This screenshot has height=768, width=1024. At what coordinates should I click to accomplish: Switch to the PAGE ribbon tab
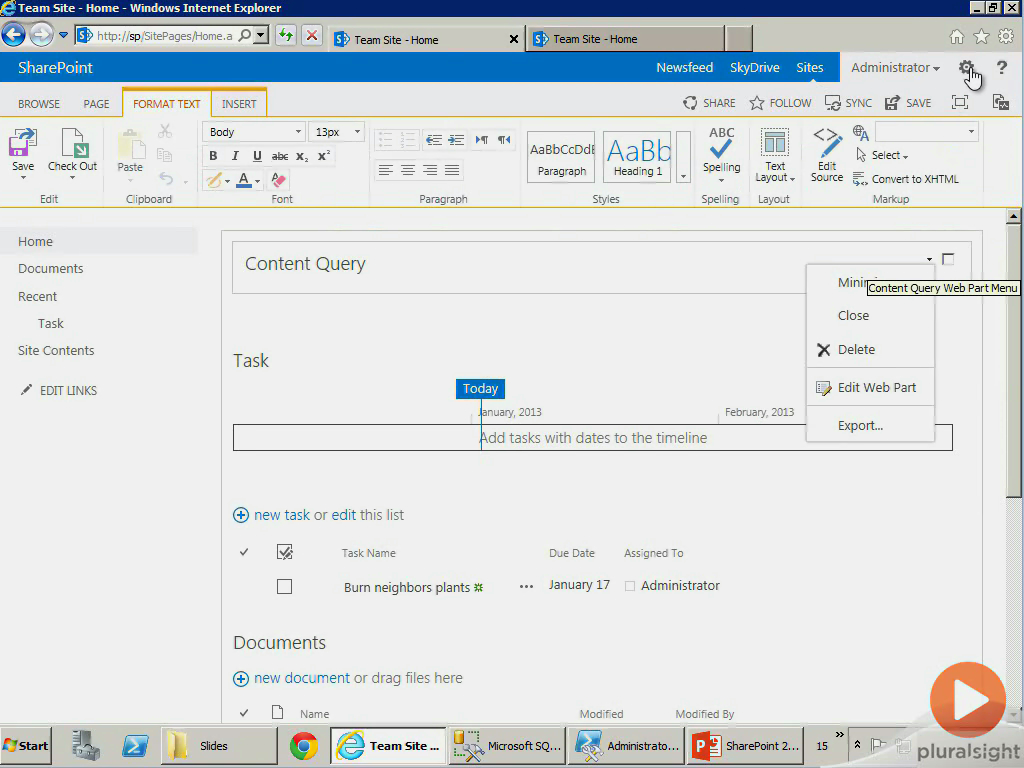click(x=96, y=104)
